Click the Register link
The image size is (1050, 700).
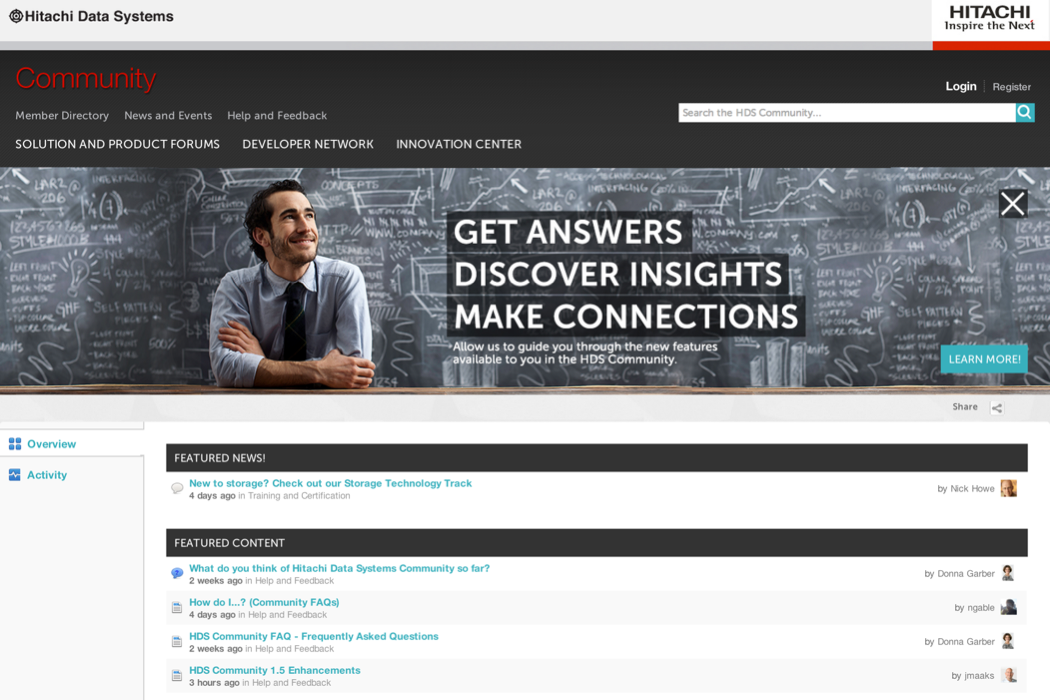(1012, 87)
